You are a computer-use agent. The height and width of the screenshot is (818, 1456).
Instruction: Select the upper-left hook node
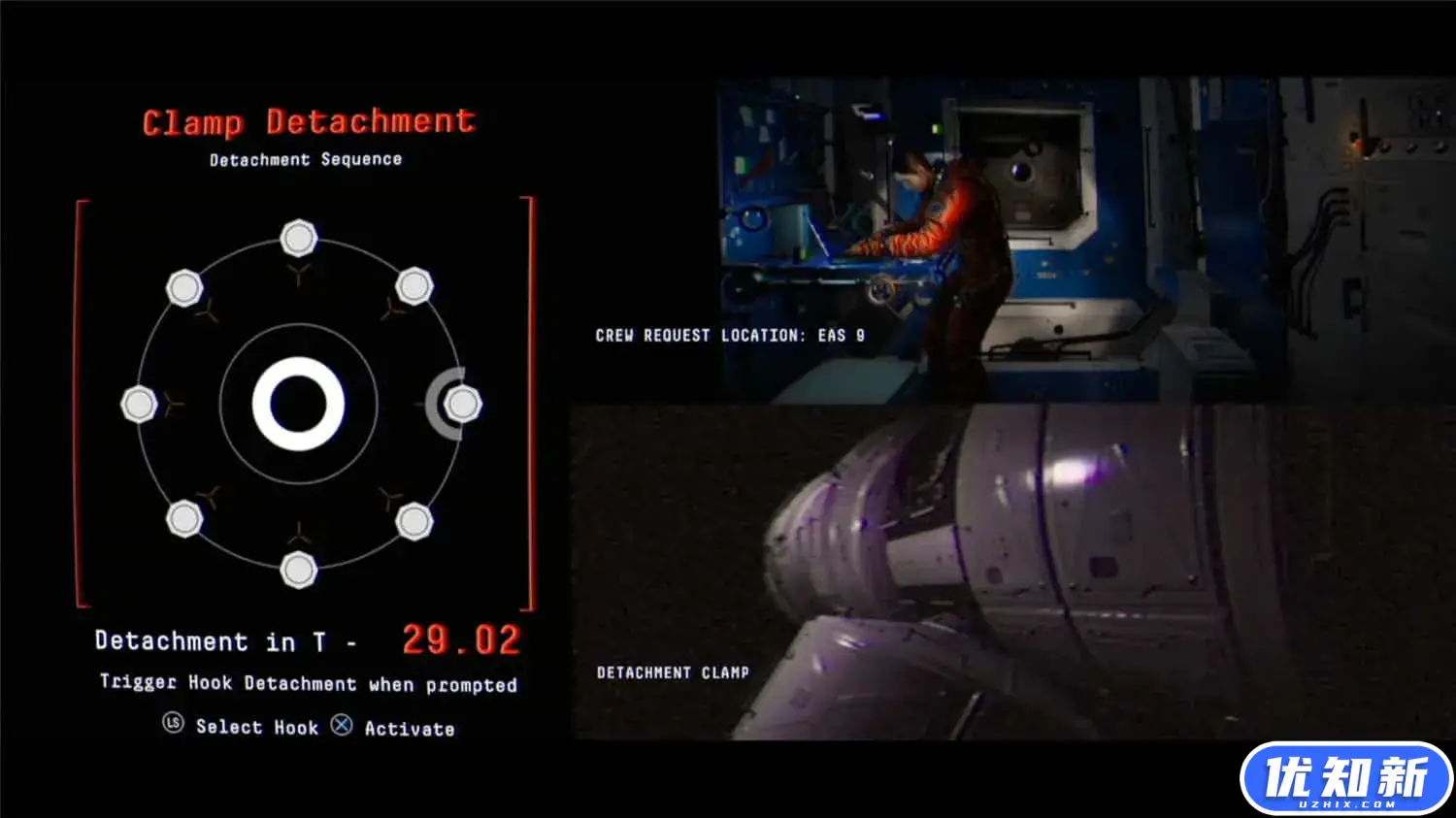point(183,287)
